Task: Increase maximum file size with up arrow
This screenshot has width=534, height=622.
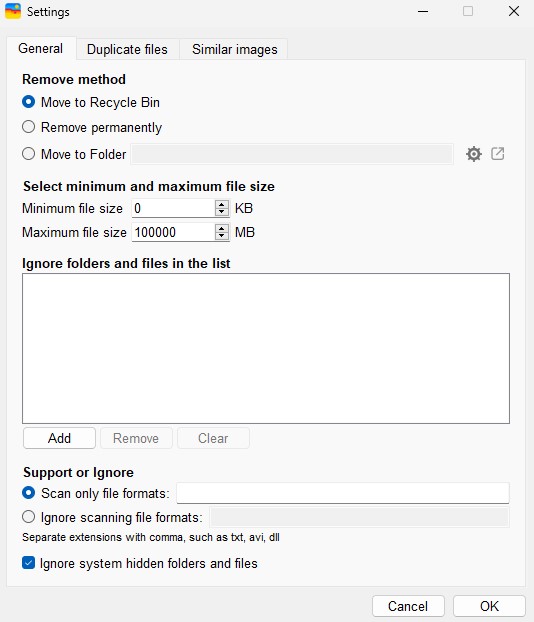Action: point(222,228)
